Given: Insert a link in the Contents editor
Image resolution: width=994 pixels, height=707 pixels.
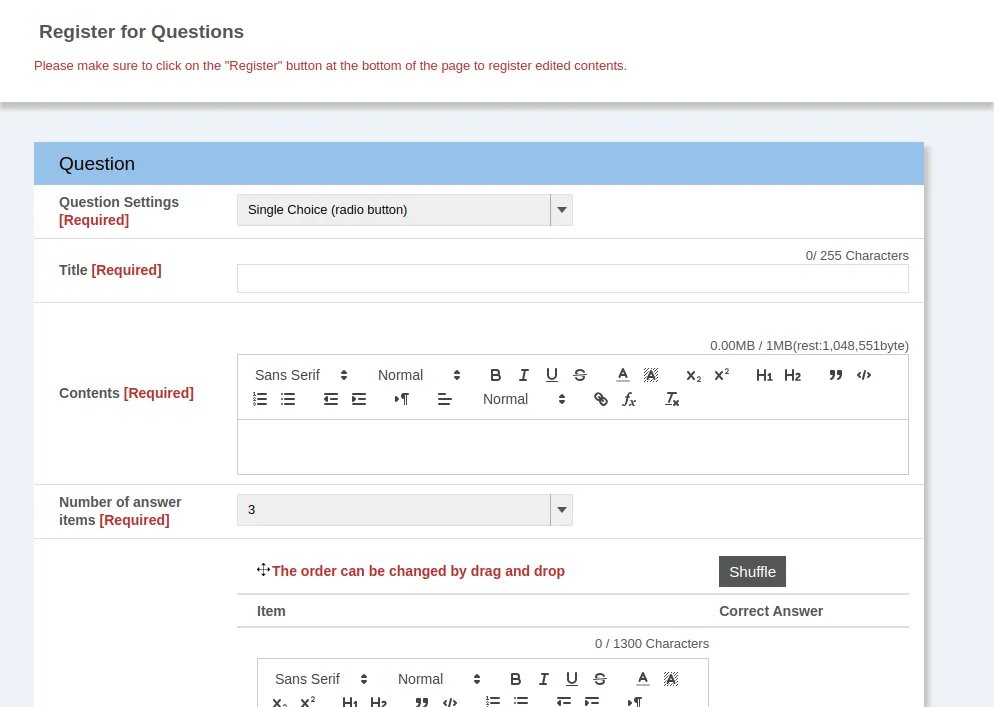Looking at the screenshot, I should pos(601,399).
